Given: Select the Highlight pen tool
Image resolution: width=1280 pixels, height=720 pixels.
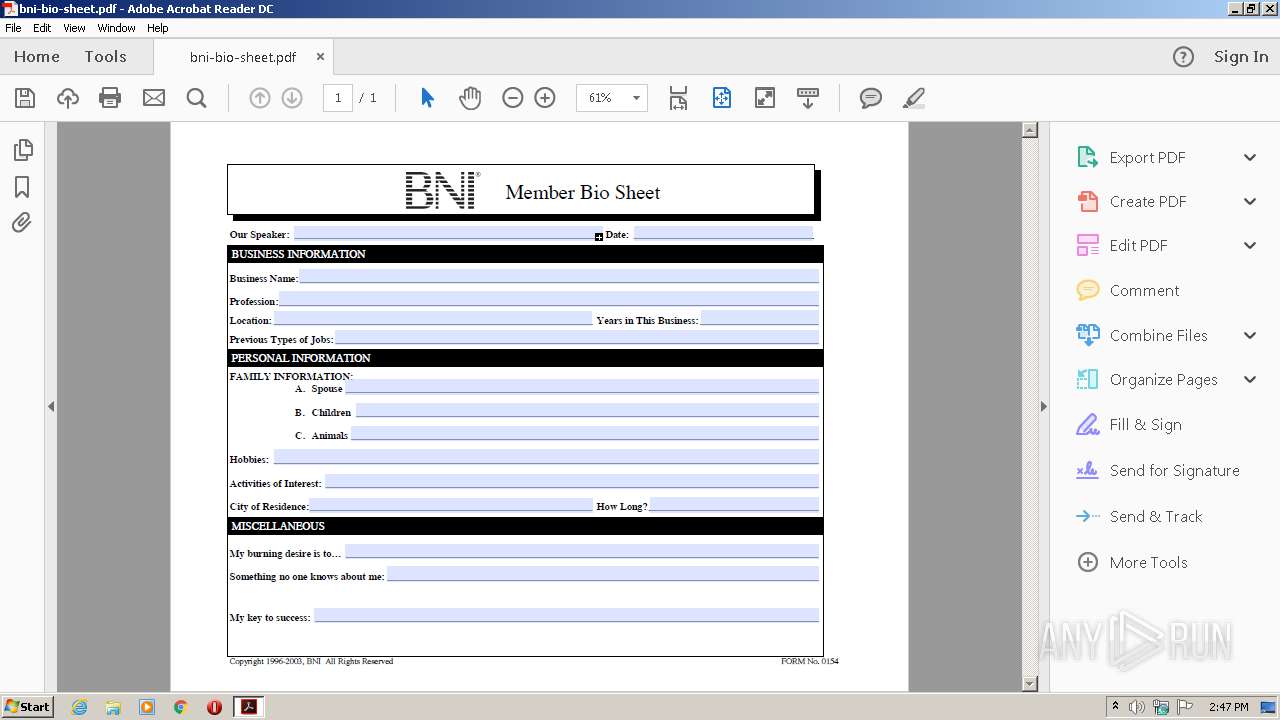Looking at the screenshot, I should [x=913, y=98].
